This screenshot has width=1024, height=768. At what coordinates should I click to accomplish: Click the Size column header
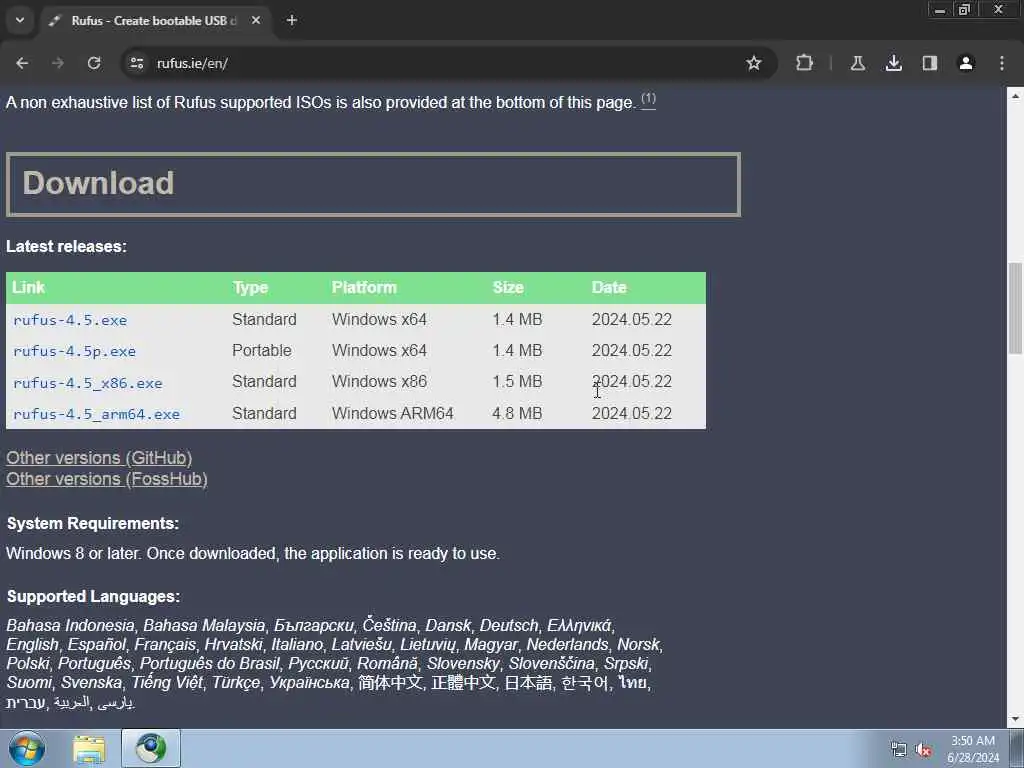tap(508, 287)
